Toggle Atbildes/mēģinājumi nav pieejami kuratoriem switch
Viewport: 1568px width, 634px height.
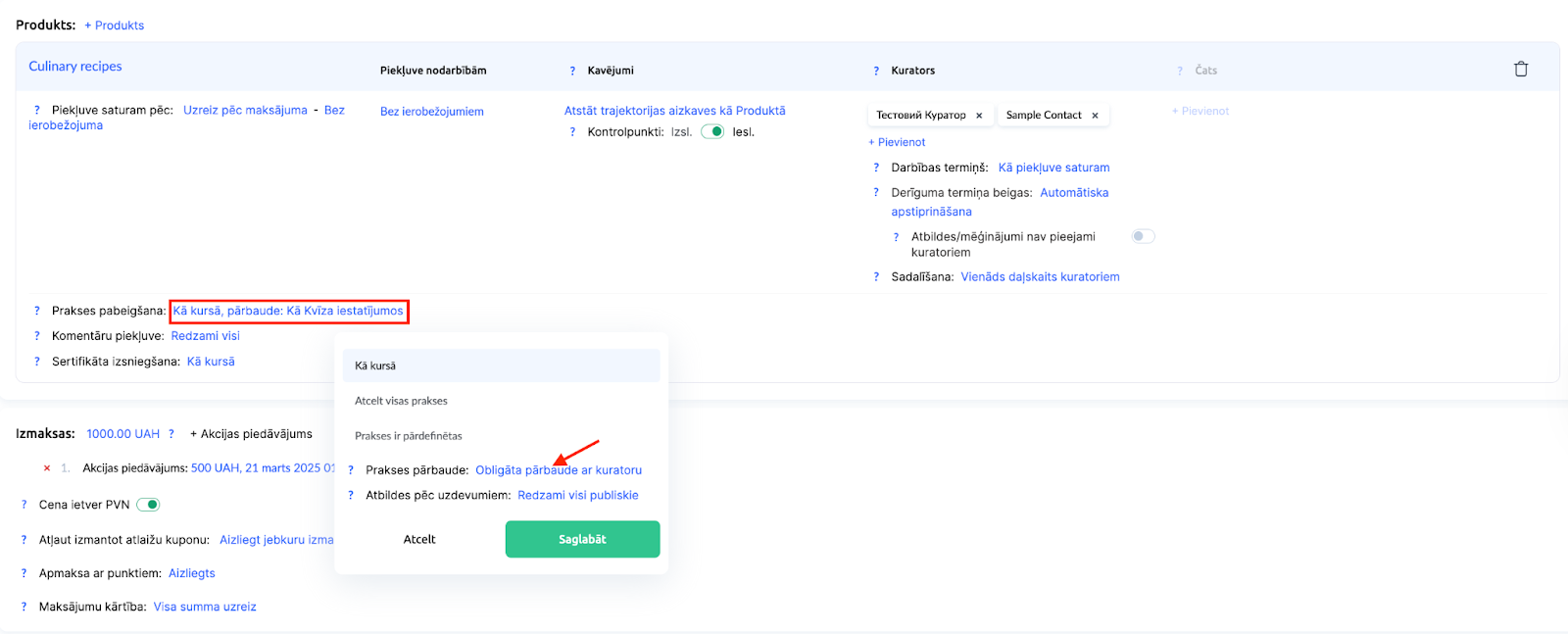[1143, 236]
